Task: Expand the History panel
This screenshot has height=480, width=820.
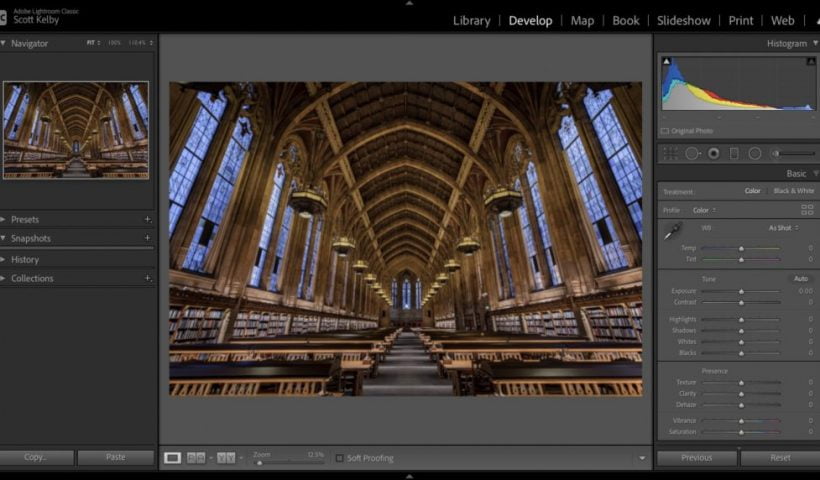Action: 4,259
